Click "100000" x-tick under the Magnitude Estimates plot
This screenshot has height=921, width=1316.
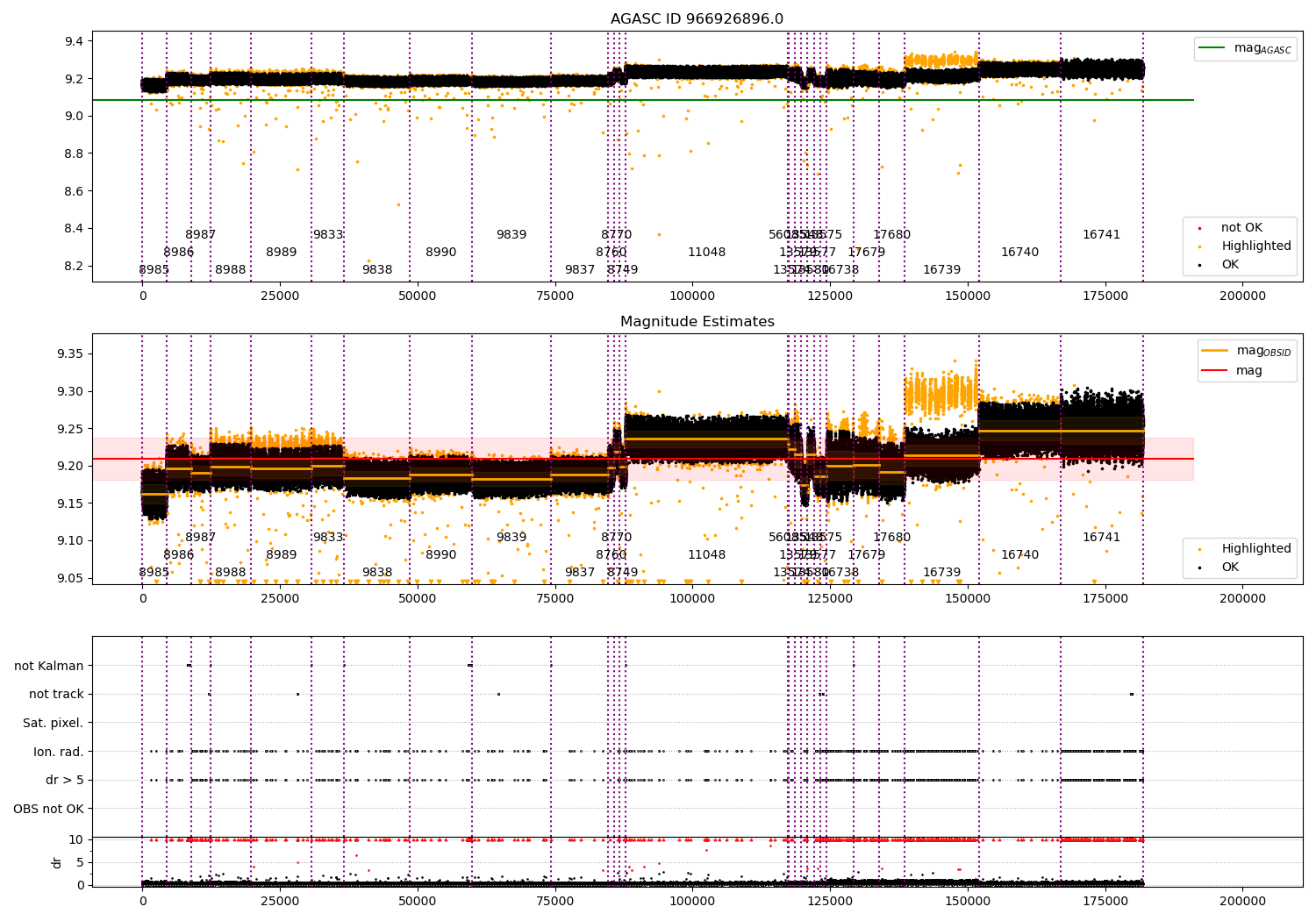pos(692,598)
